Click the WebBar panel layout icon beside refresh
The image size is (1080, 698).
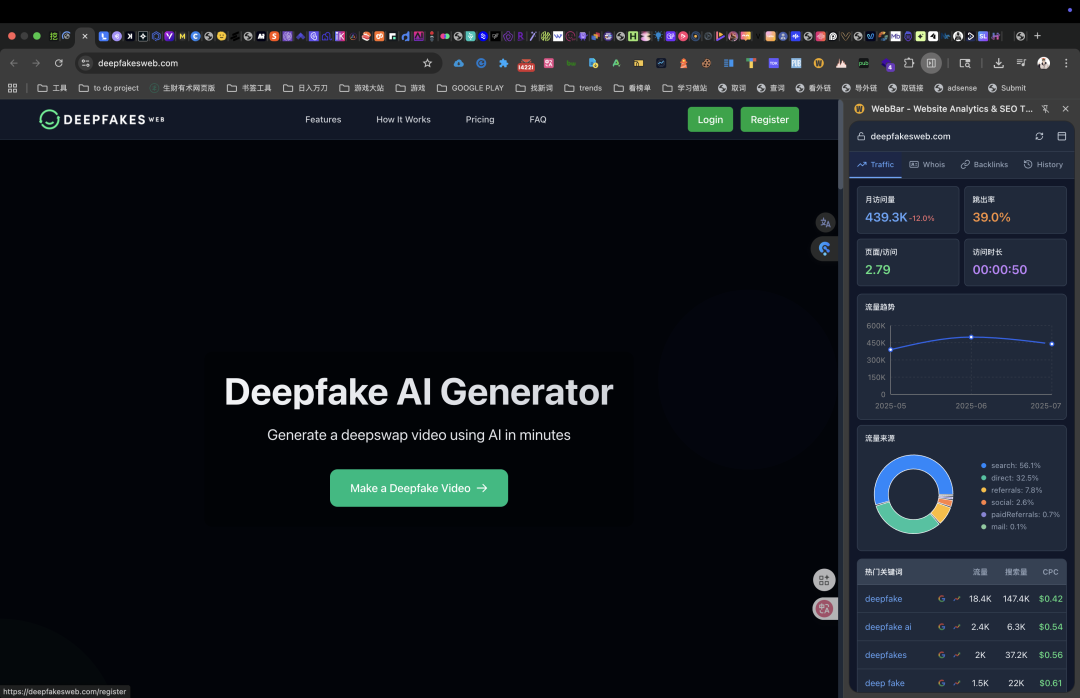[x=1061, y=136]
